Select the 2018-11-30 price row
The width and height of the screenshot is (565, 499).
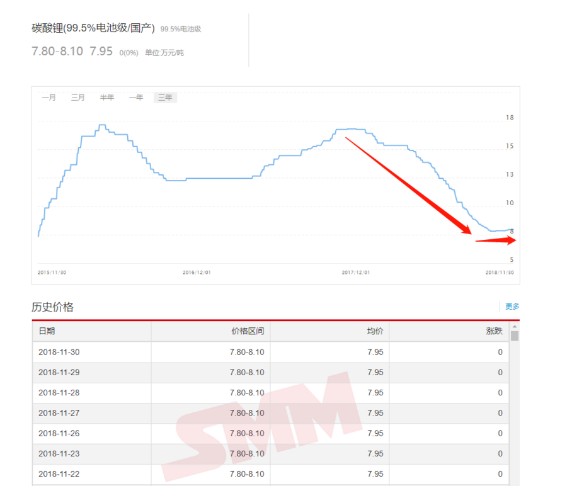point(271,352)
